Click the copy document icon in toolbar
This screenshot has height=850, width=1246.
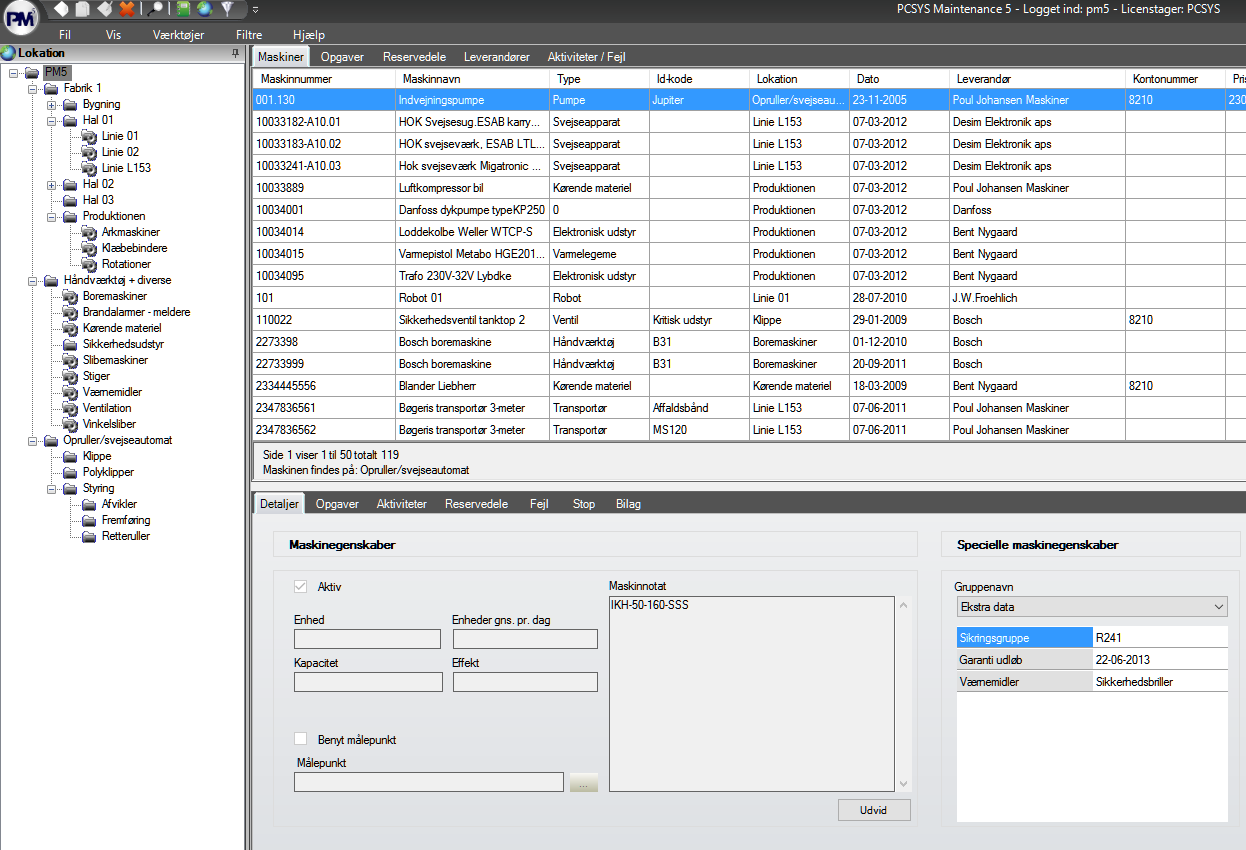[x=82, y=9]
